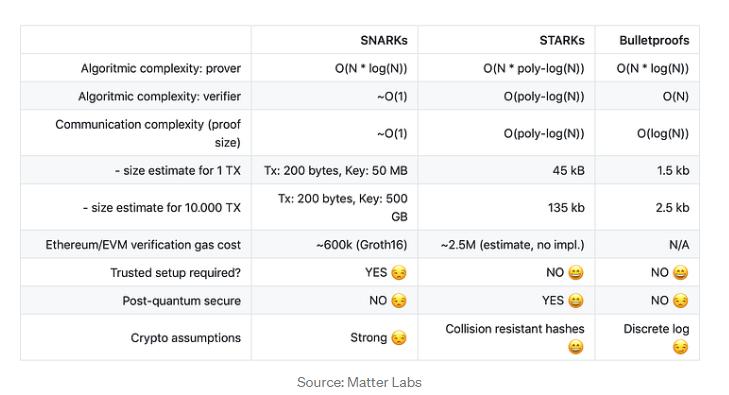Select the STARKs column header
The image size is (729, 395).
point(562,40)
